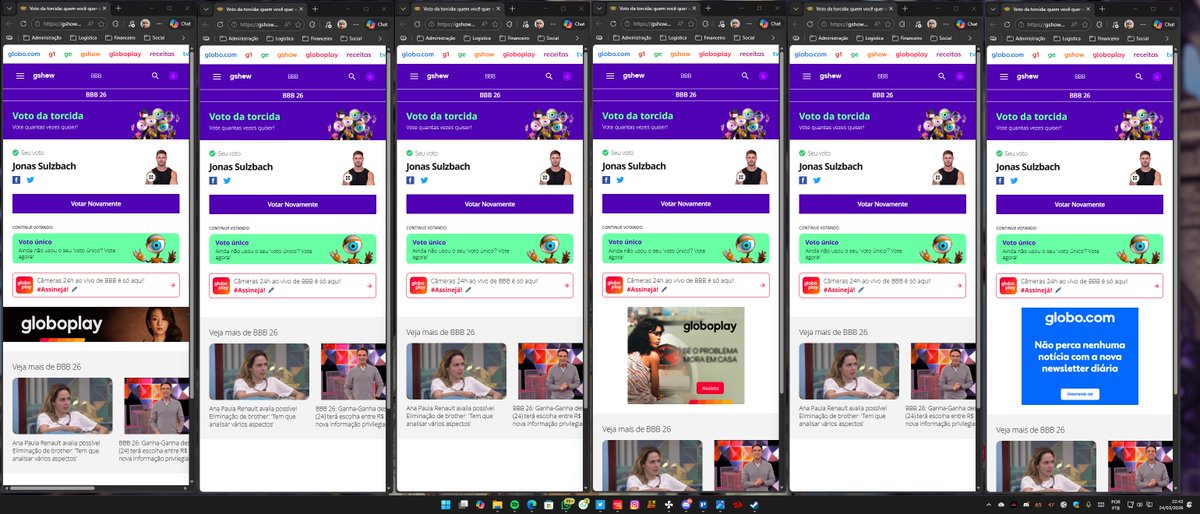This screenshot has height=514, width=1200.
Task: Open #Assineja Globoplay card in third window
Action: (490, 285)
